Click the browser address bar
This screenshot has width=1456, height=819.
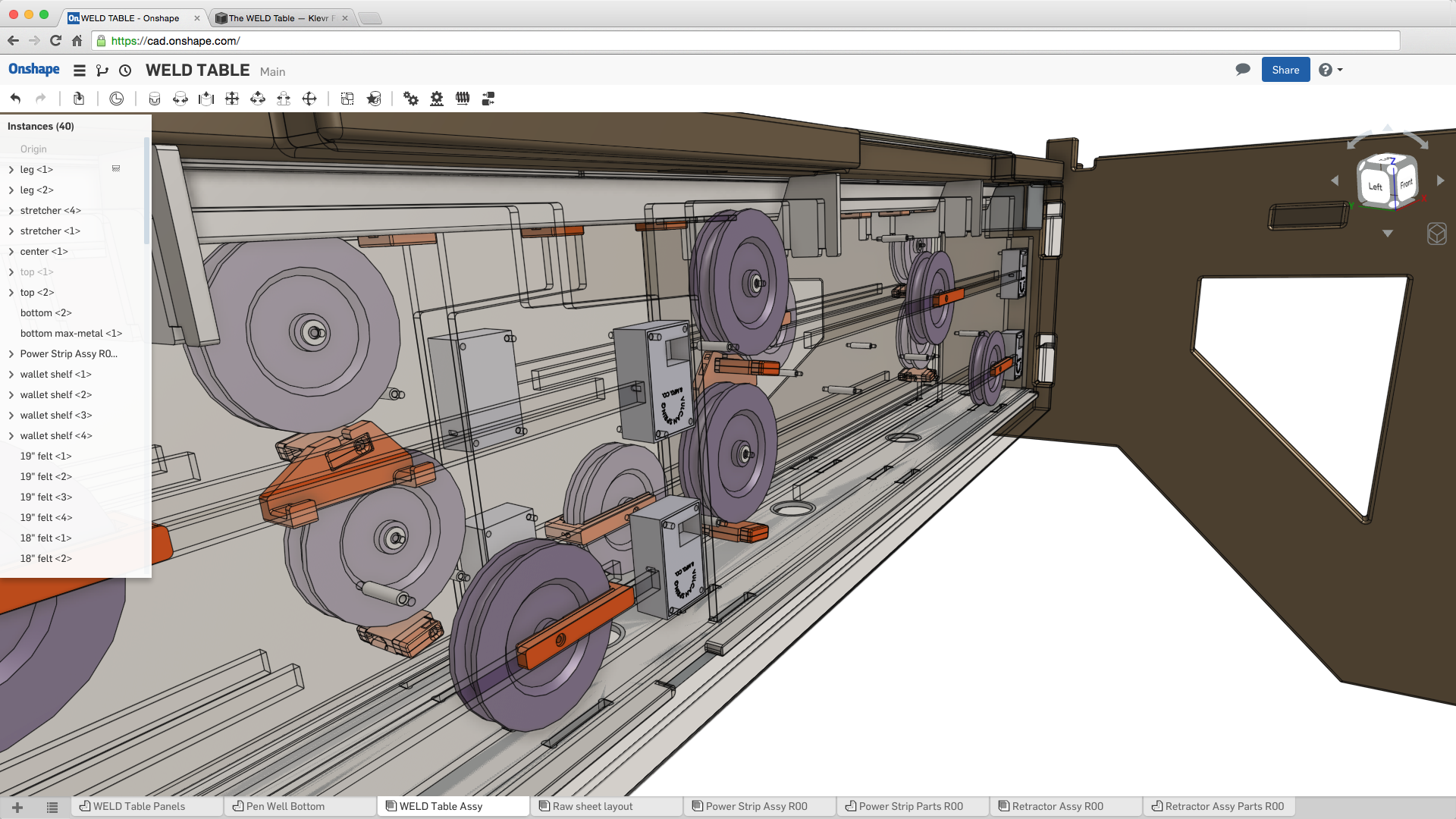point(743,41)
